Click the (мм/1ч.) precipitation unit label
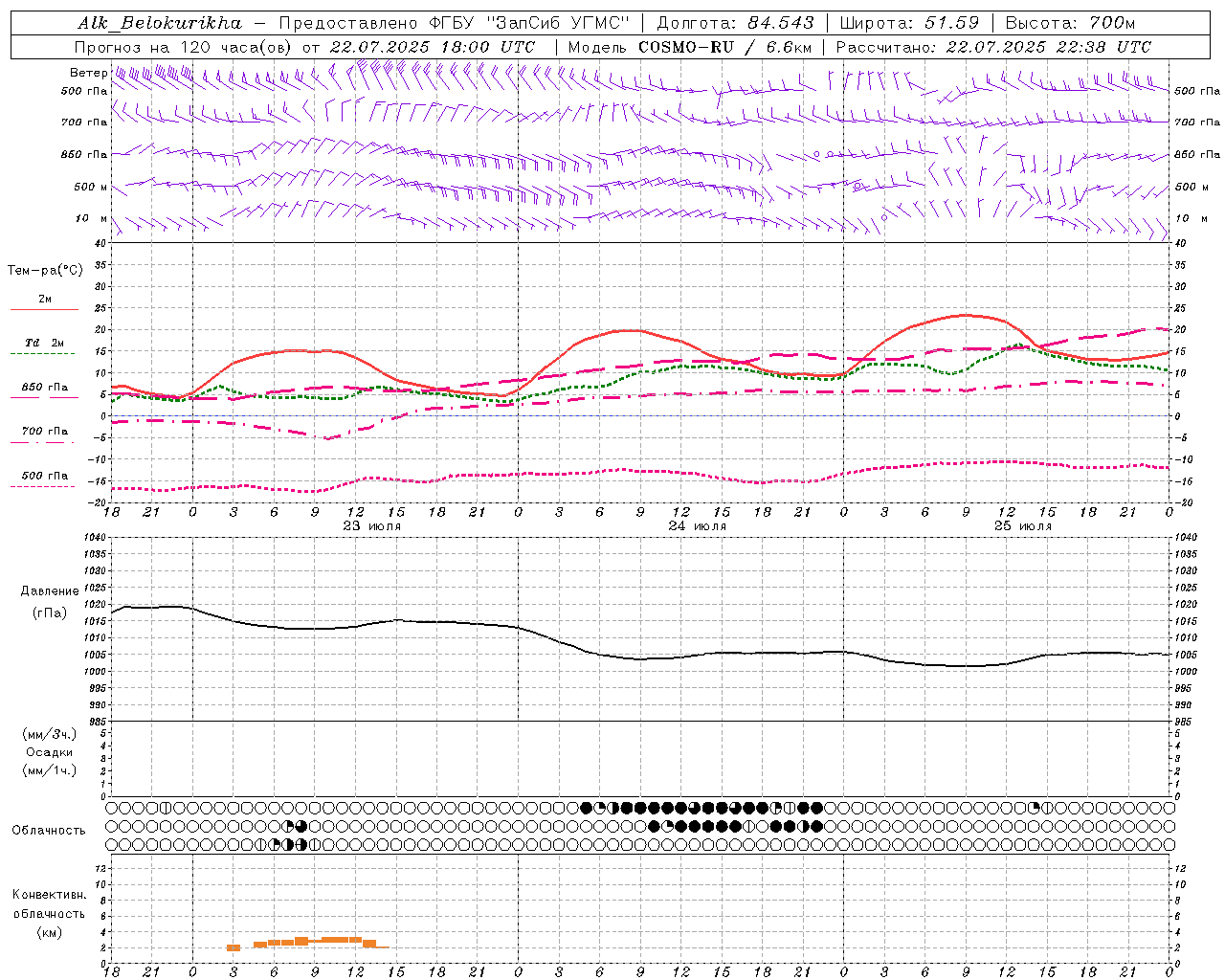The height and width of the screenshot is (980, 1225). click(x=50, y=770)
